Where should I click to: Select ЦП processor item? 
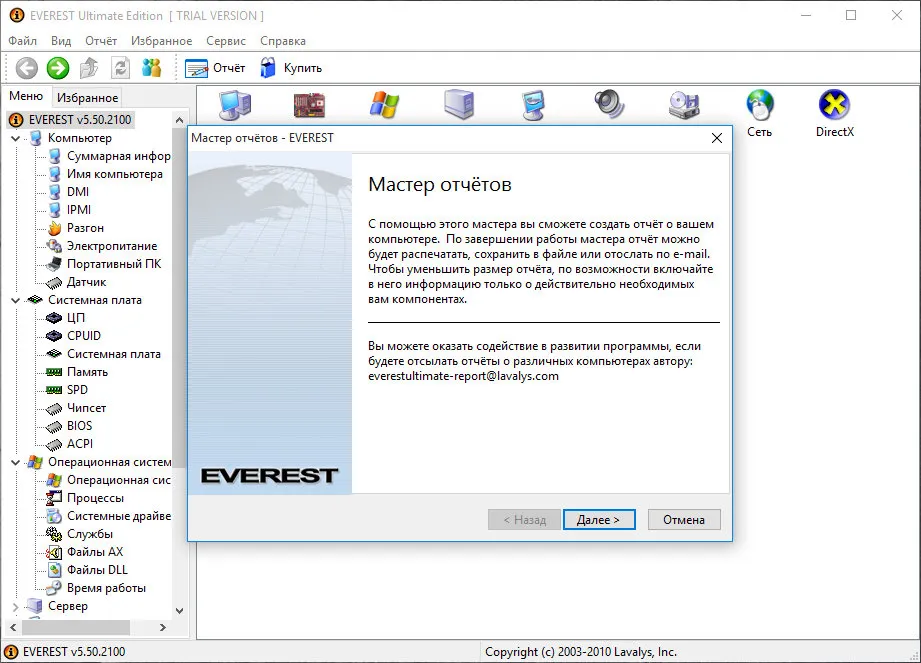click(x=66, y=318)
